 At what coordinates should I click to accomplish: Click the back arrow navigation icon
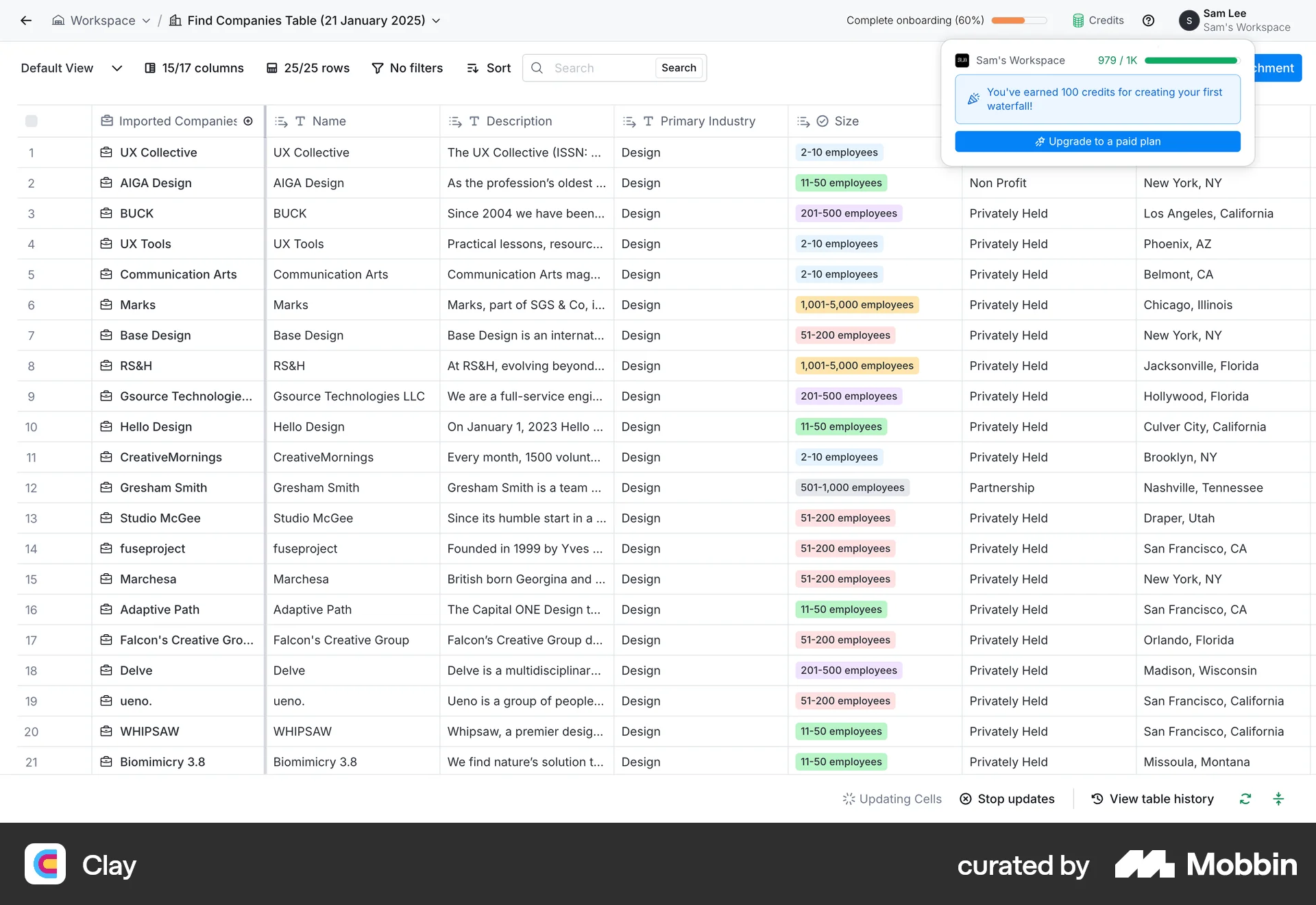click(26, 21)
